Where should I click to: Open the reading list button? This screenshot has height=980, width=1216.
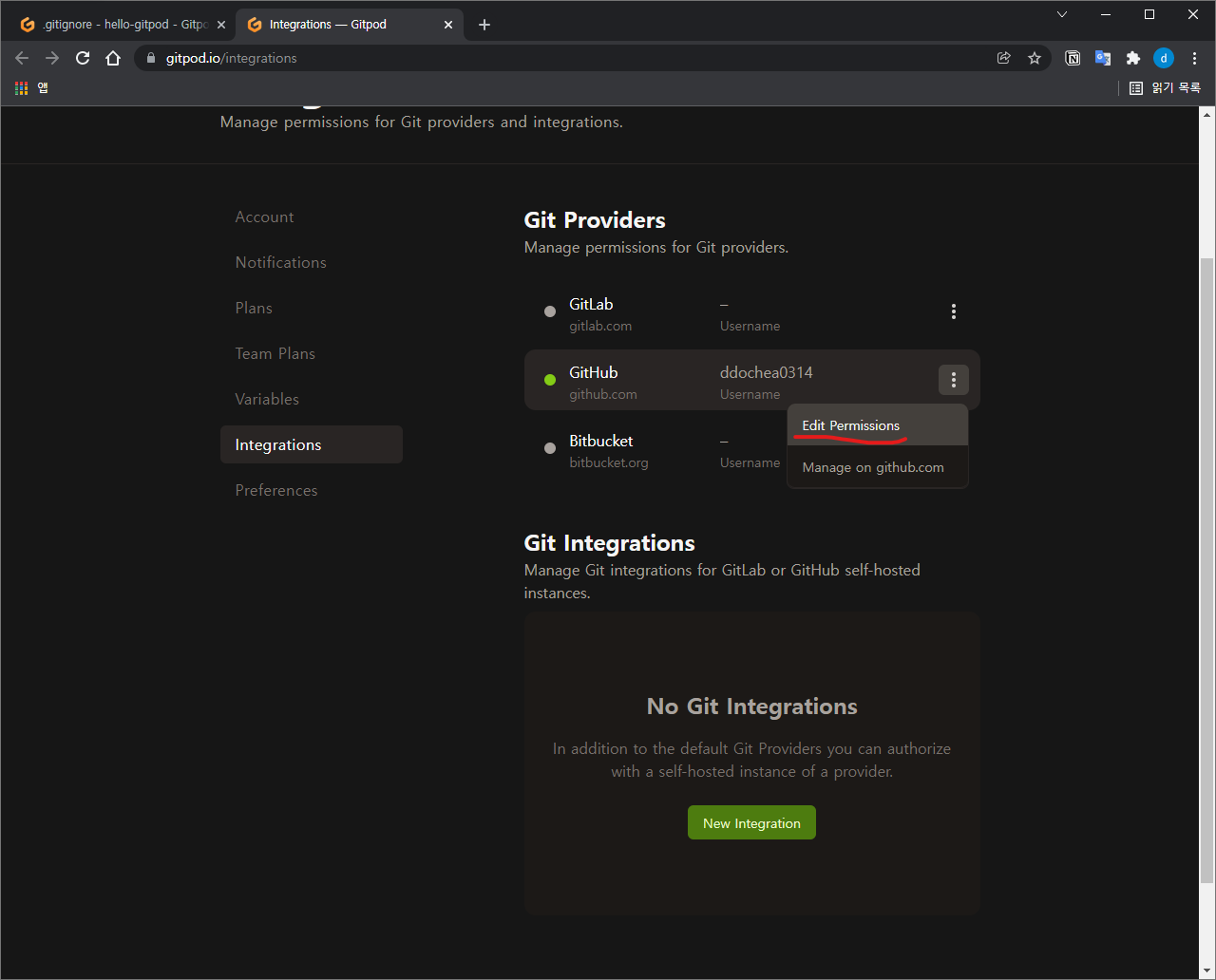pyautogui.click(x=1165, y=87)
